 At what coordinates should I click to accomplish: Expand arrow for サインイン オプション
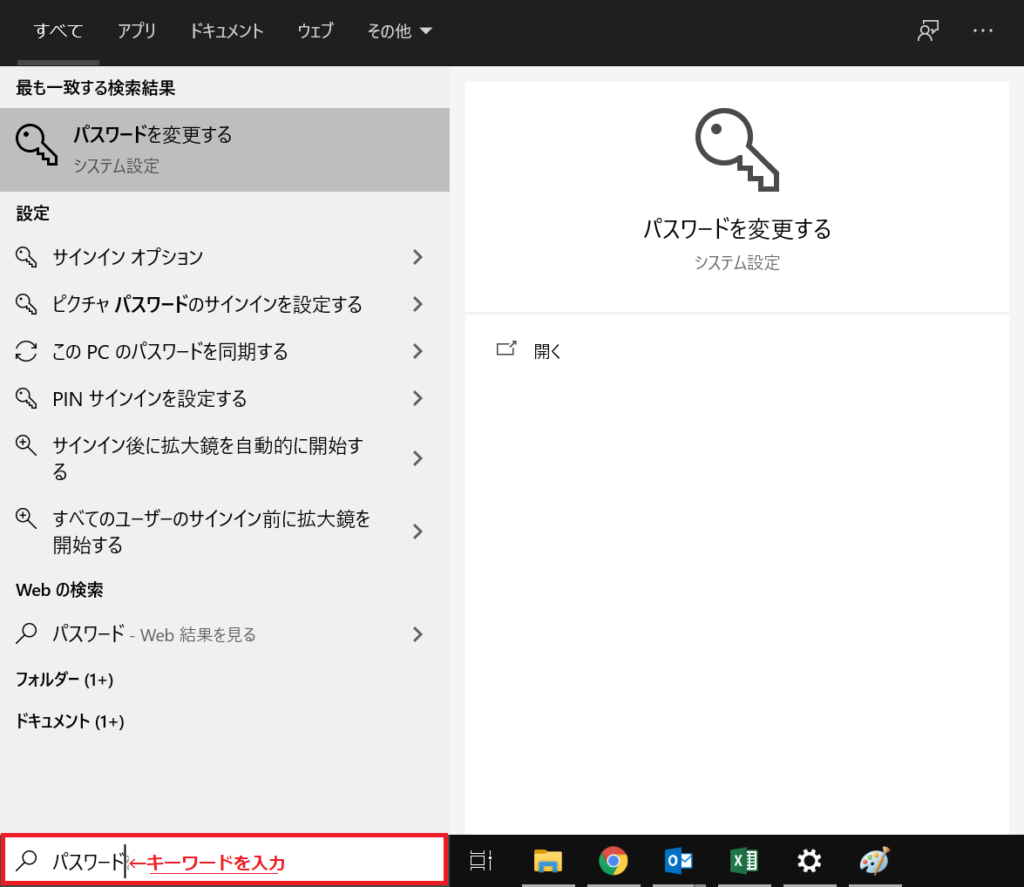(x=418, y=257)
